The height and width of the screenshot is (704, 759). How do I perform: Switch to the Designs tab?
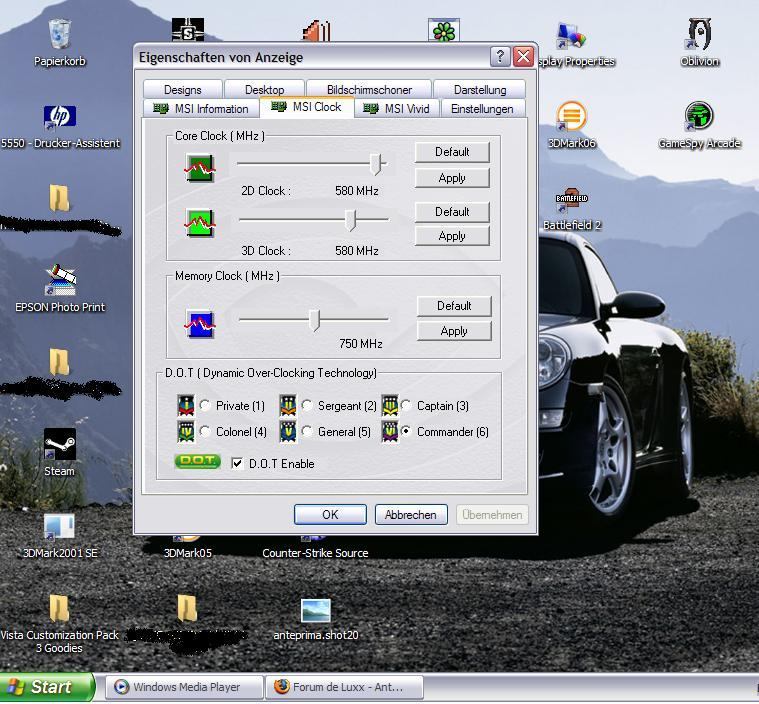click(x=182, y=90)
